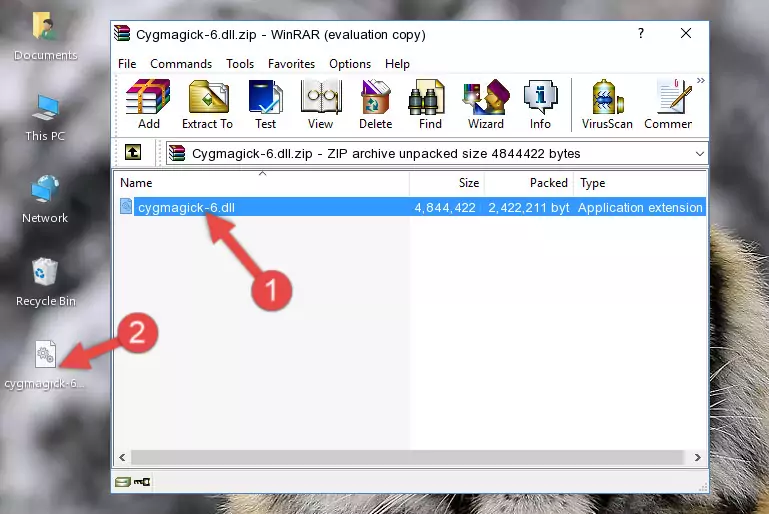Click the 4,844,422 size value
Viewport: 769px width, 514px height.
[x=445, y=207]
